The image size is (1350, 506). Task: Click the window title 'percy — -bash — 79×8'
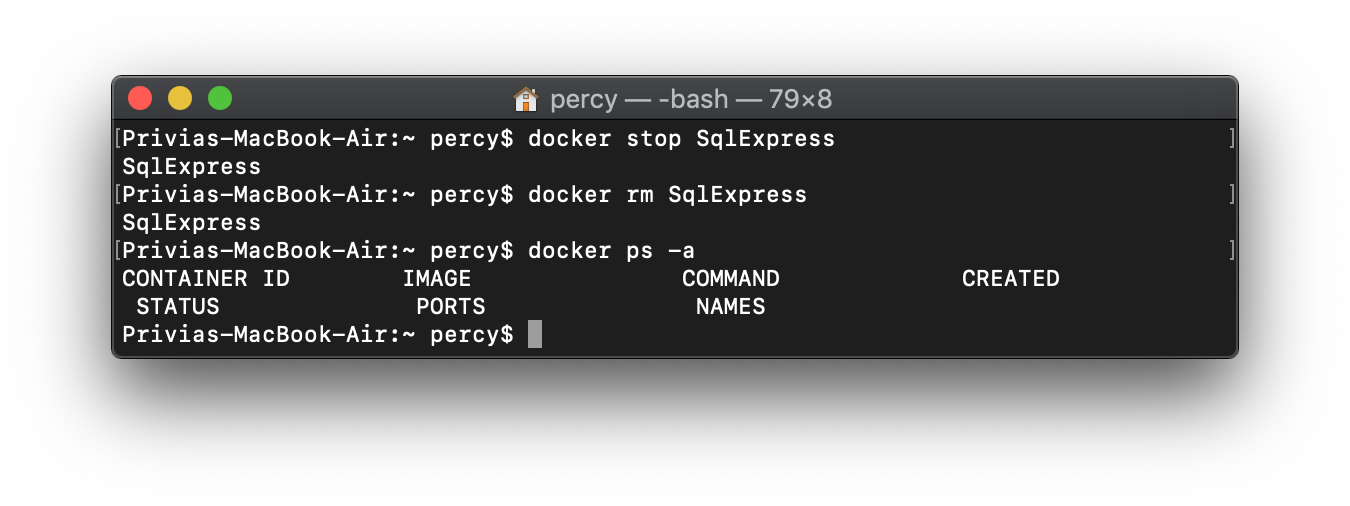tap(690, 99)
